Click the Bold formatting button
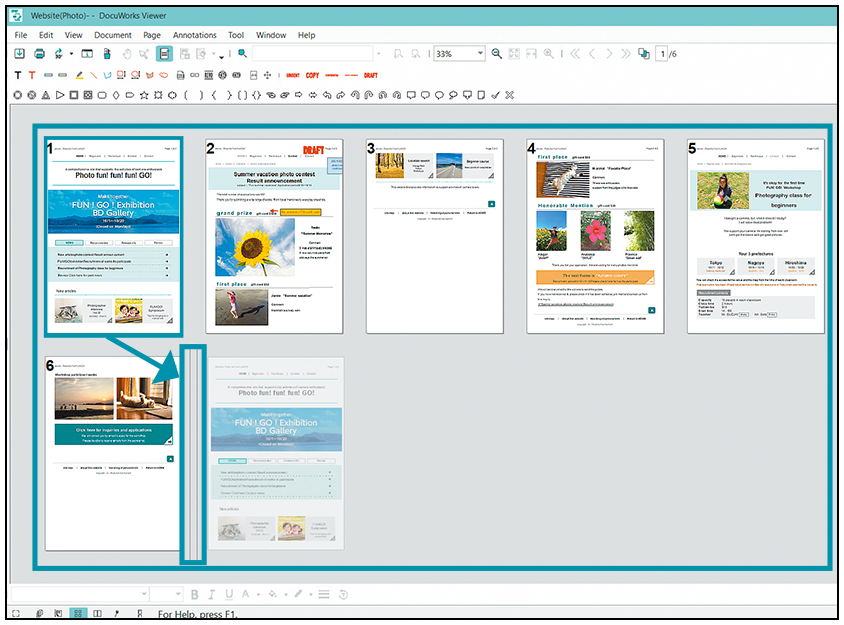This screenshot has width=844, height=625. point(196,594)
